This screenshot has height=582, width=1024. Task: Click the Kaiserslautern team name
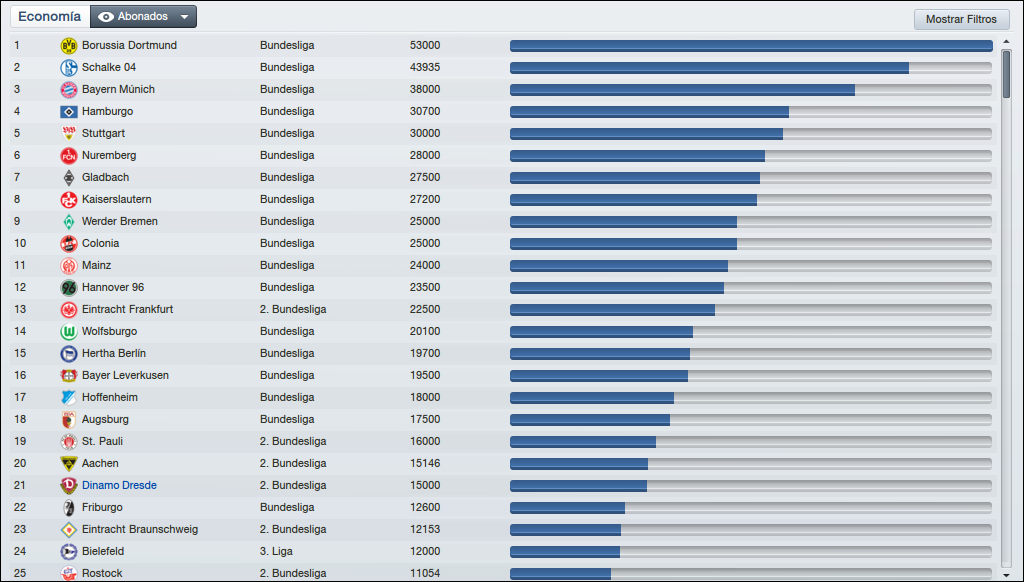pos(117,199)
